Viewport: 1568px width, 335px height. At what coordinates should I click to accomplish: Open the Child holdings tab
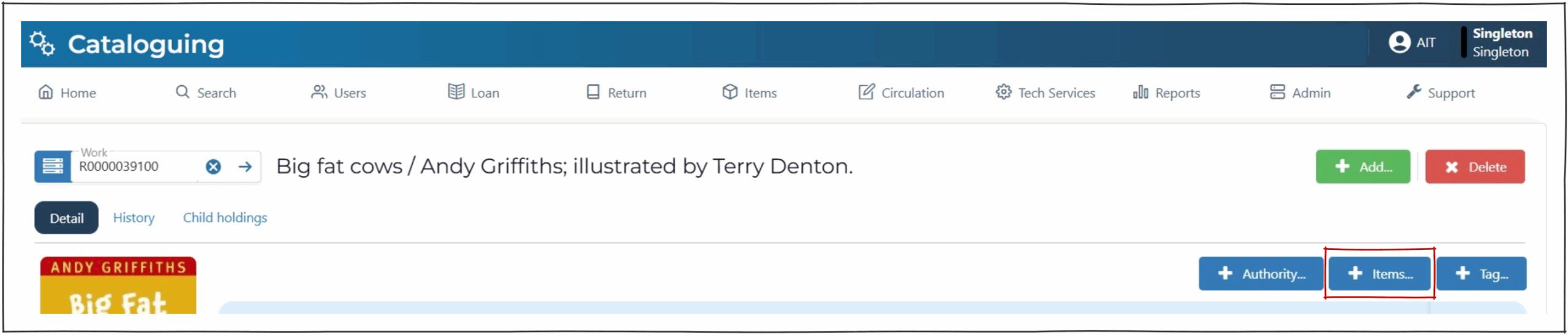[225, 218]
